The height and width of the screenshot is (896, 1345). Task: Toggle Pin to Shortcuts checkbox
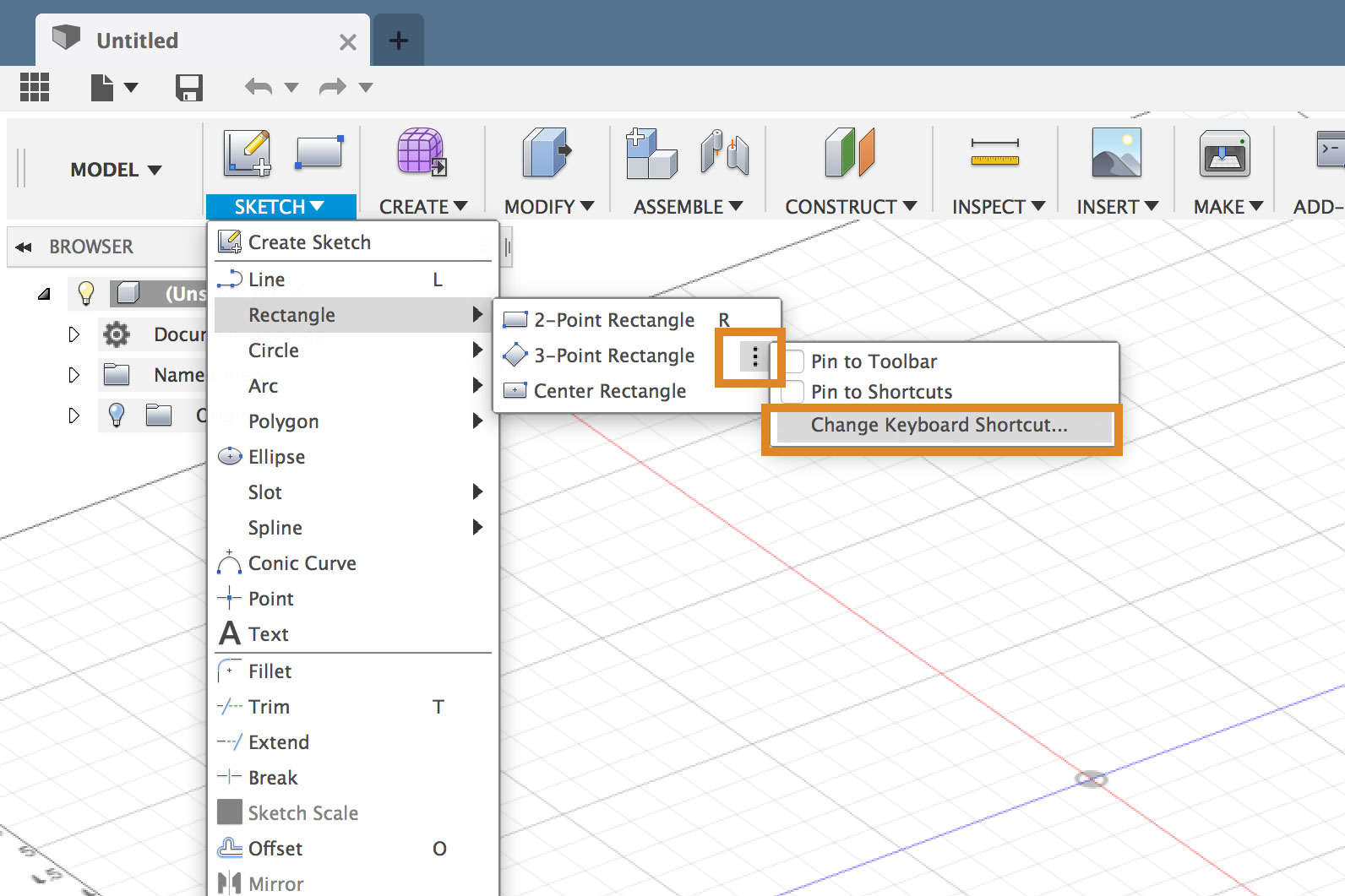792,392
